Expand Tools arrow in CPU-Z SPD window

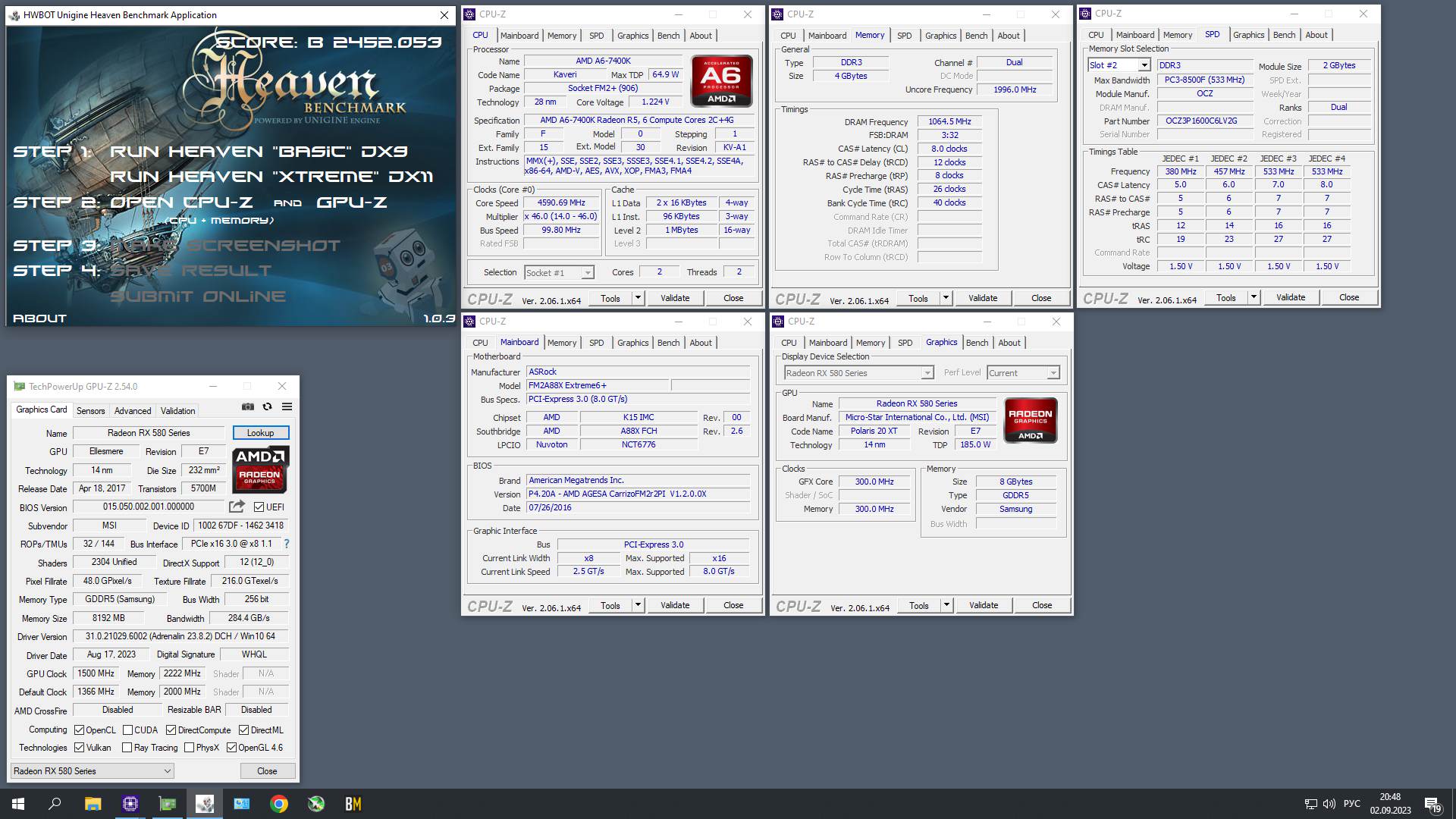[1254, 297]
